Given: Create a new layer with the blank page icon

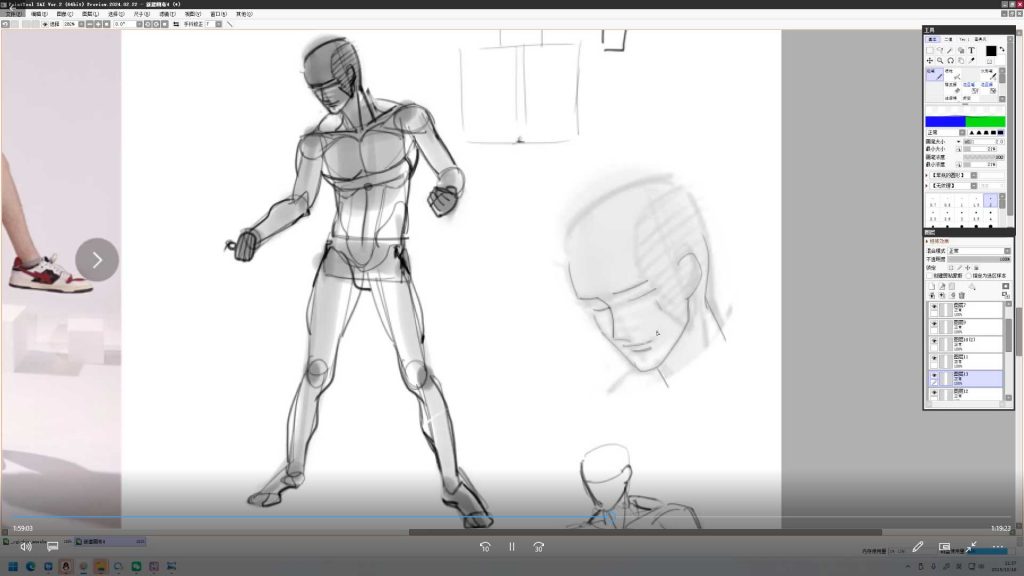Looking at the screenshot, I should coord(930,286).
